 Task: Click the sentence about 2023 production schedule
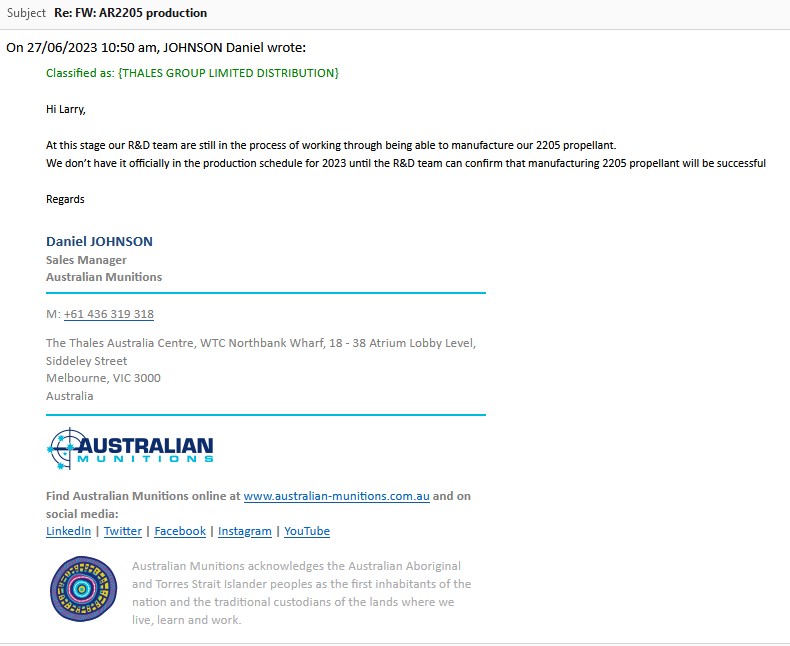click(405, 163)
